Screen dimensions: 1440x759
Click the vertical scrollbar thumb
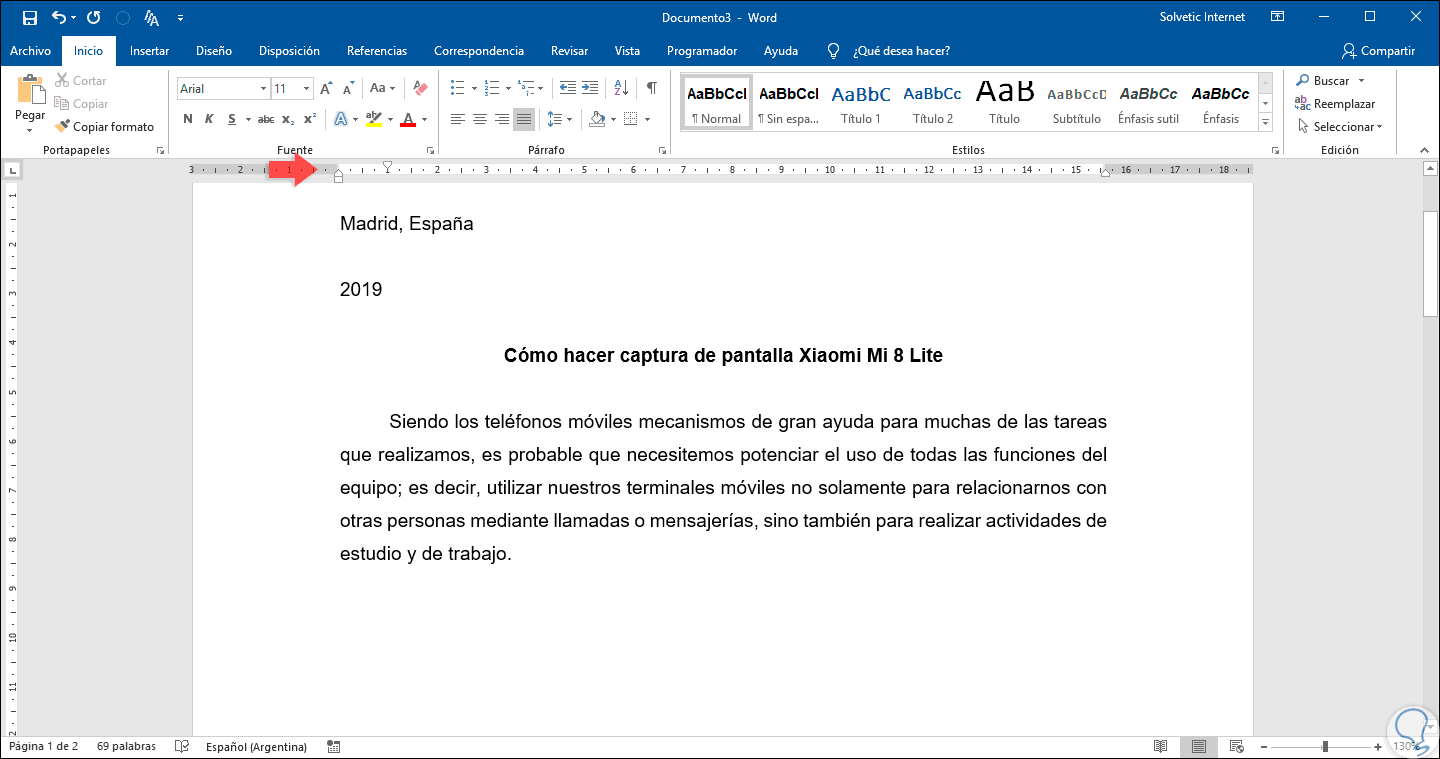pyautogui.click(x=1430, y=264)
